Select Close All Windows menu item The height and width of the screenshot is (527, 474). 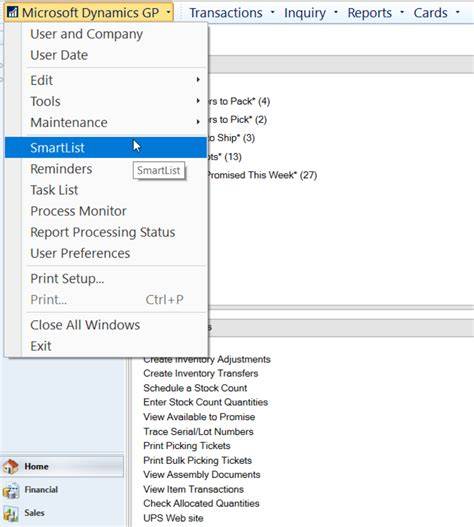pyautogui.click(x=85, y=325)
